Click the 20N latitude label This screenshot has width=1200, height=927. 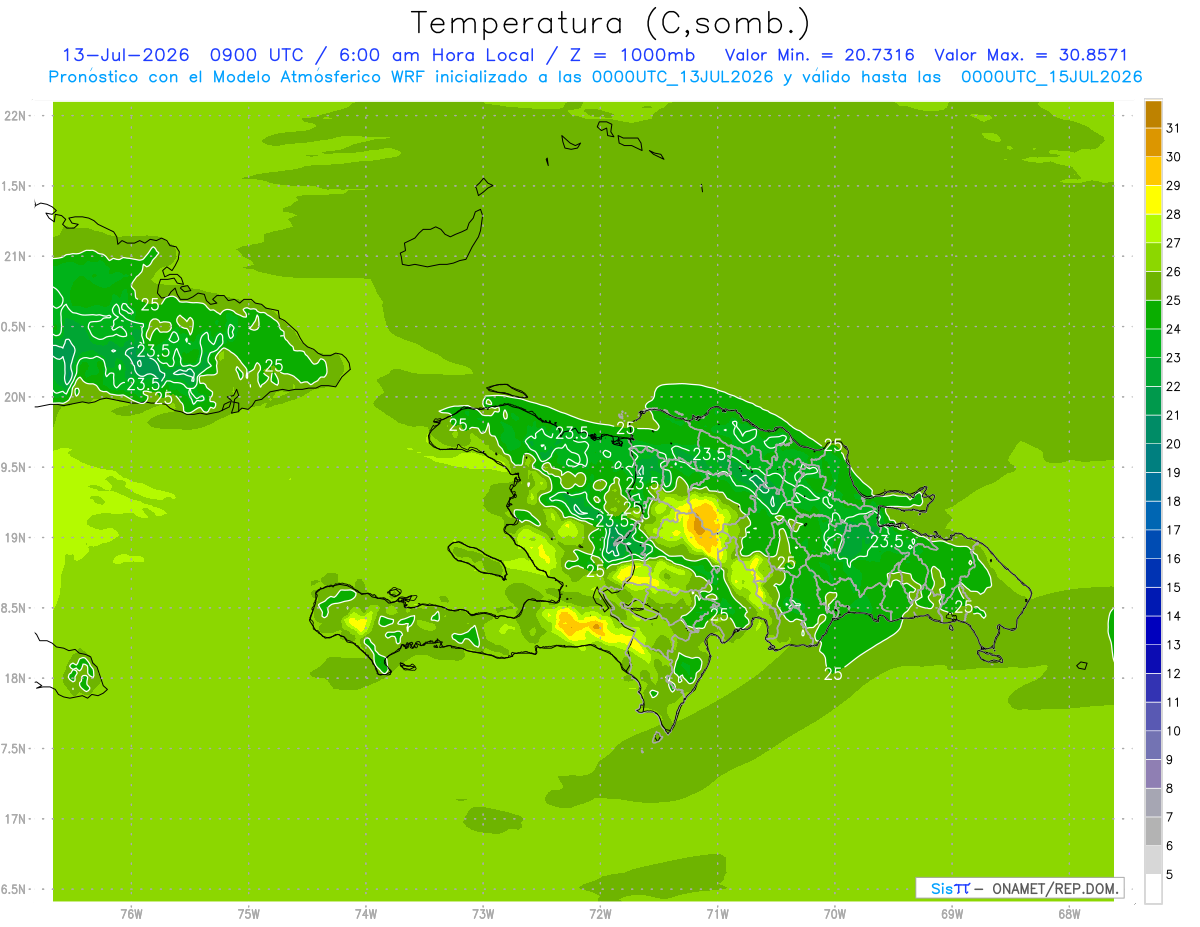[17, 397]
